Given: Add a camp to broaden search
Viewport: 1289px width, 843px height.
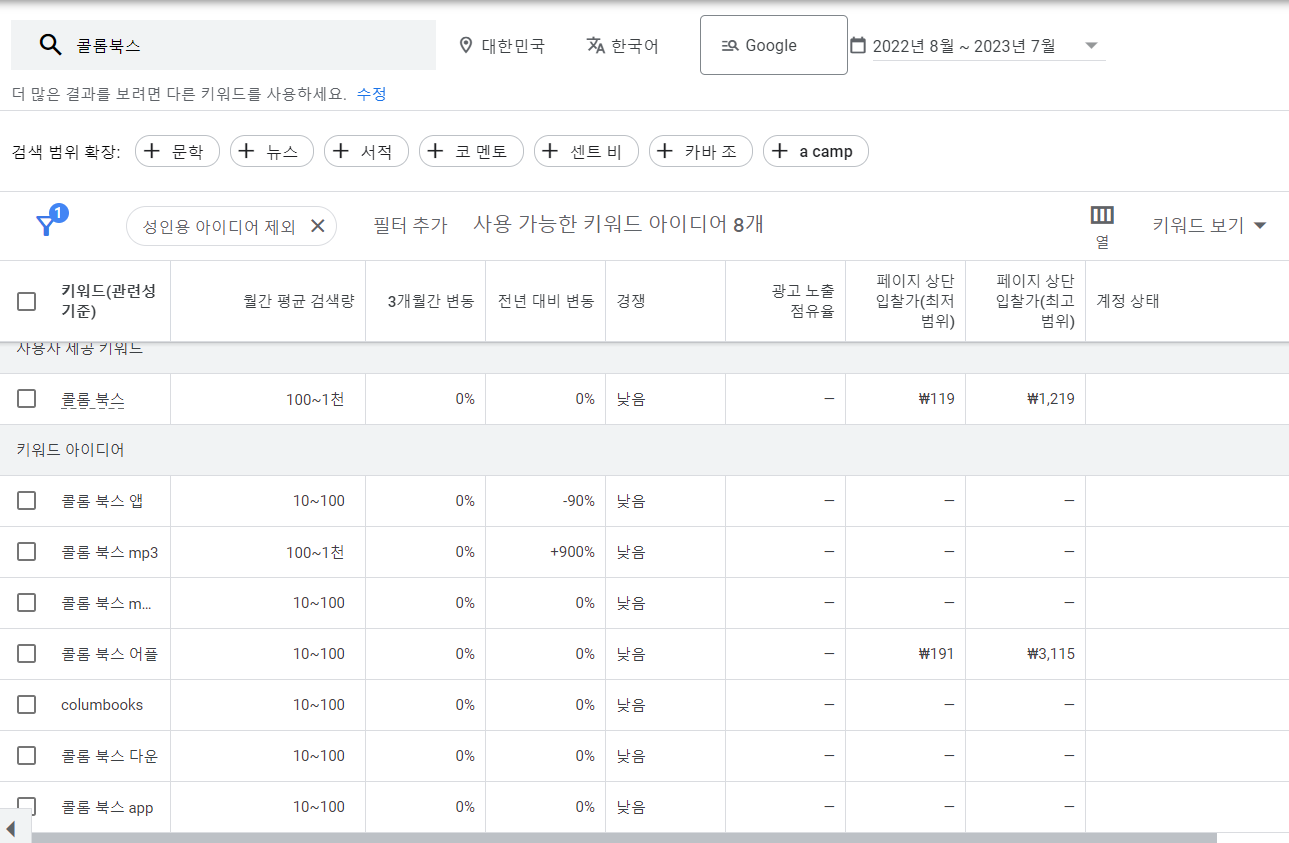Looking at the screenshot, I should [x=816, y=151].
